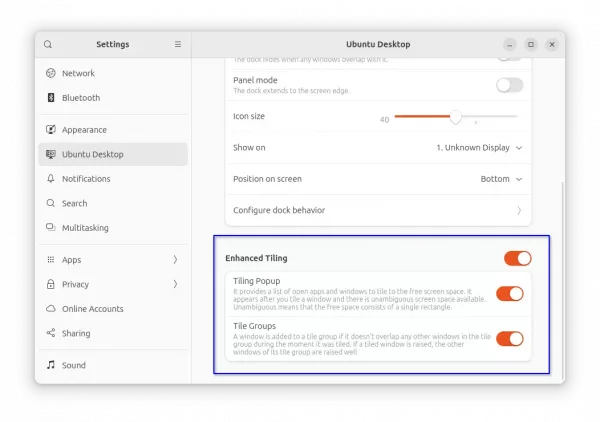Image resolution: width=600 pixels, height=422 pixels.
Task: Open the Position on screen dropdown
Action: (x=501, y=179)
